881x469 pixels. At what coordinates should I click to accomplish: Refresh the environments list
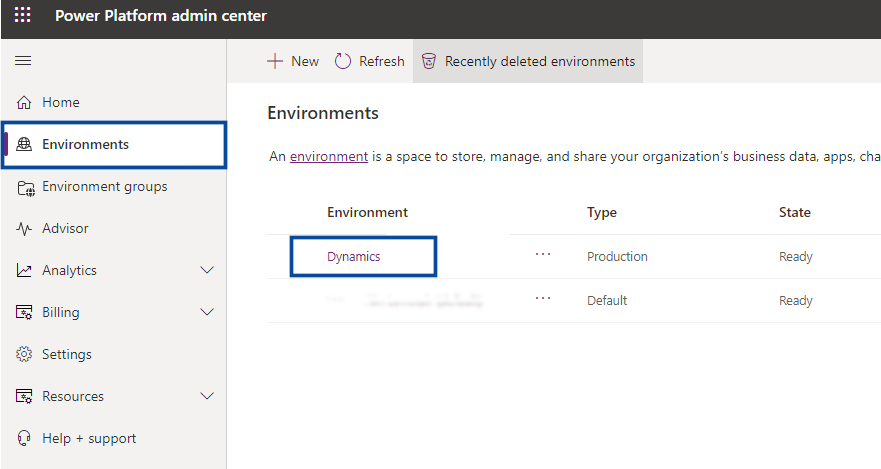[x=370, y=61]
